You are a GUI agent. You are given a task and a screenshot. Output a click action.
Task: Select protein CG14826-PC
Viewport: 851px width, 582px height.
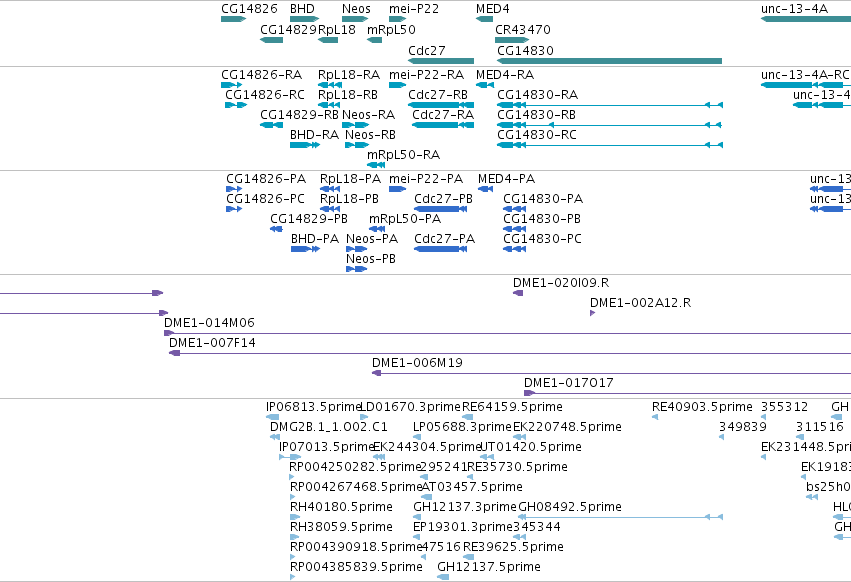[234, 210]
